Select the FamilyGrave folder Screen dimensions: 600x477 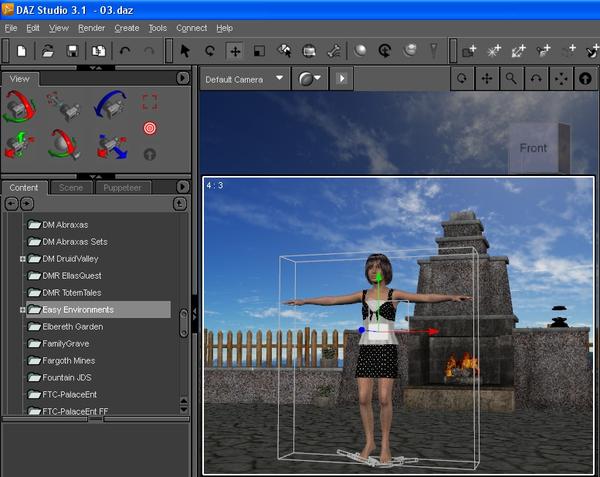[x=59, y=344]
